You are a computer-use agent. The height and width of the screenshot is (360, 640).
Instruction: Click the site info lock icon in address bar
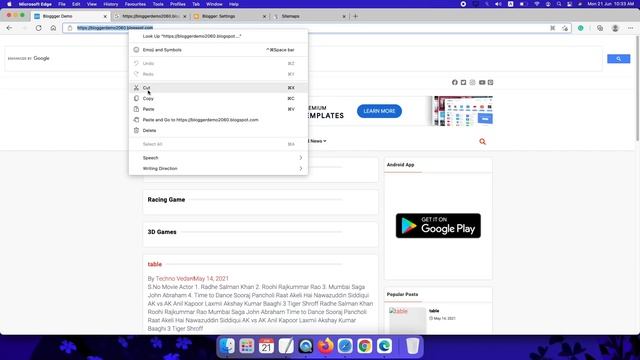(70, 28)
